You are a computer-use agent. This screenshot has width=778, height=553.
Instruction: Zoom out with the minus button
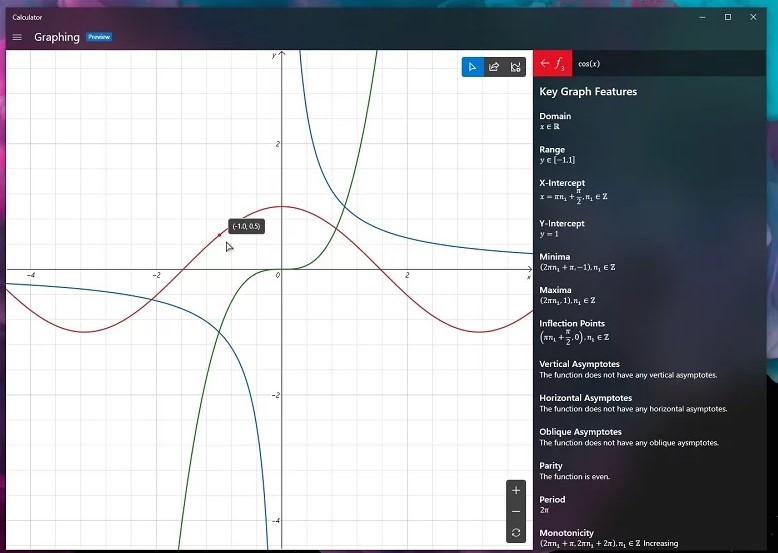(x=516, y=511)
